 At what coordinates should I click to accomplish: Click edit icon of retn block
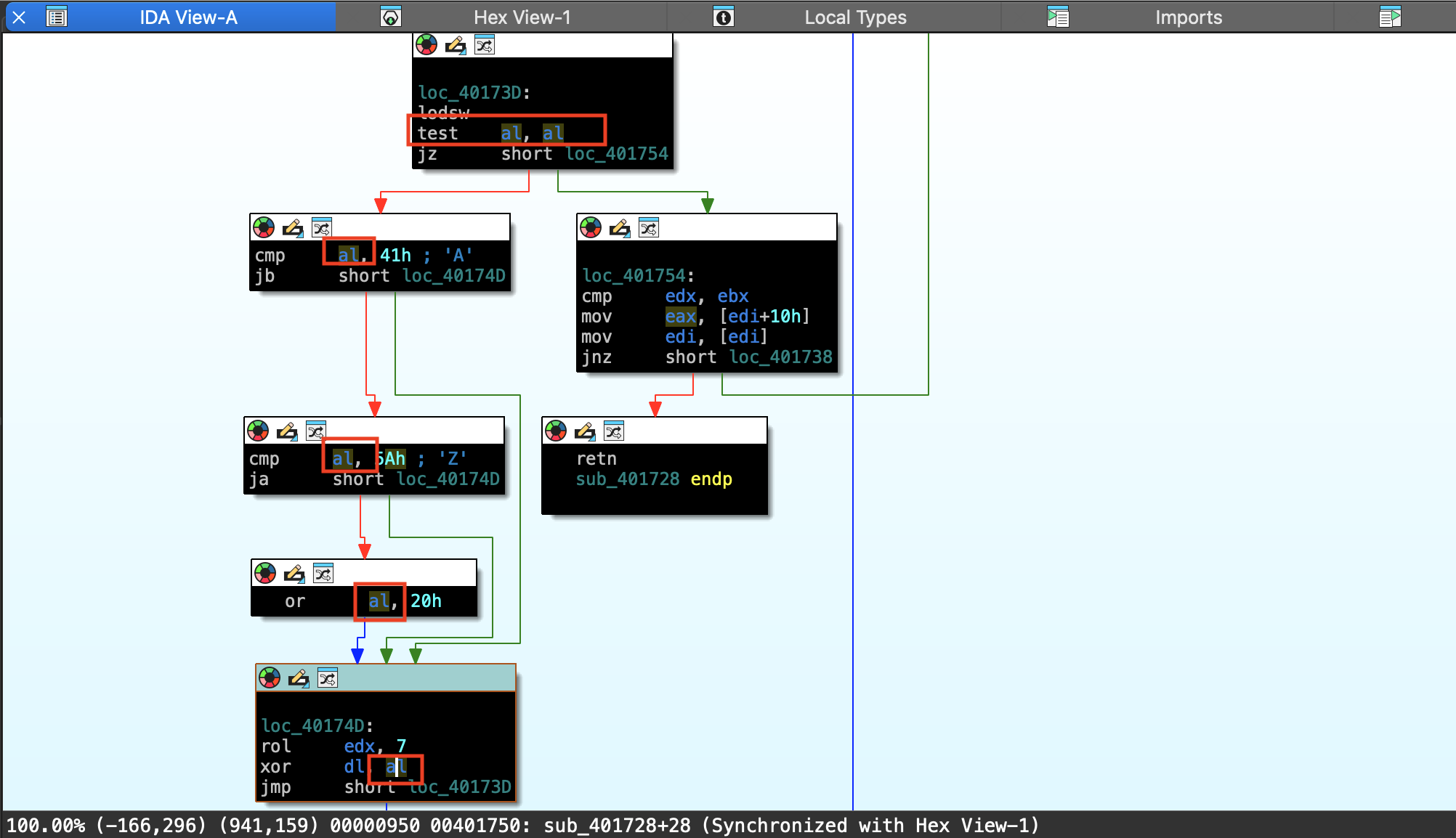[x=585, y=431]
